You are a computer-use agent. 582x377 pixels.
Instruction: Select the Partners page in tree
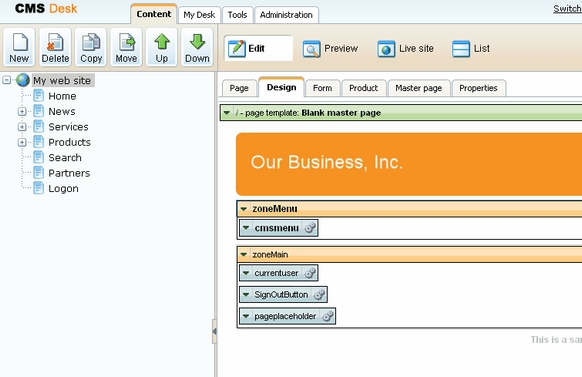69,173
